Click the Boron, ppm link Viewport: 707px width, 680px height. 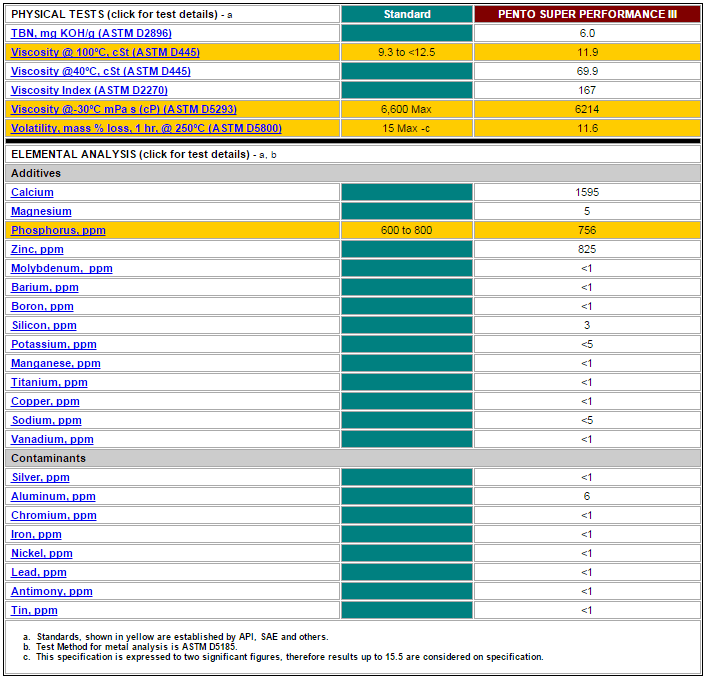coord(42,306)
